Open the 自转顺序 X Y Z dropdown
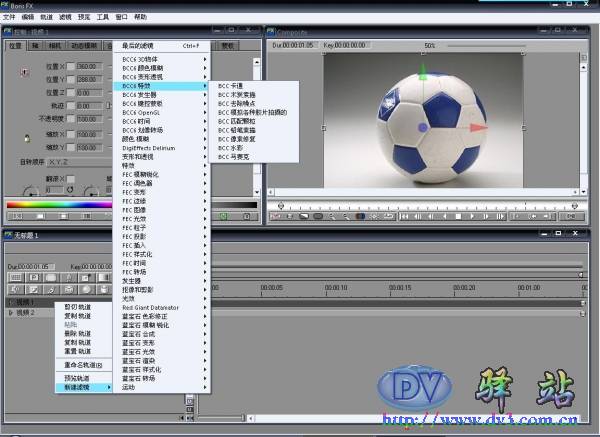 (80, 162)
